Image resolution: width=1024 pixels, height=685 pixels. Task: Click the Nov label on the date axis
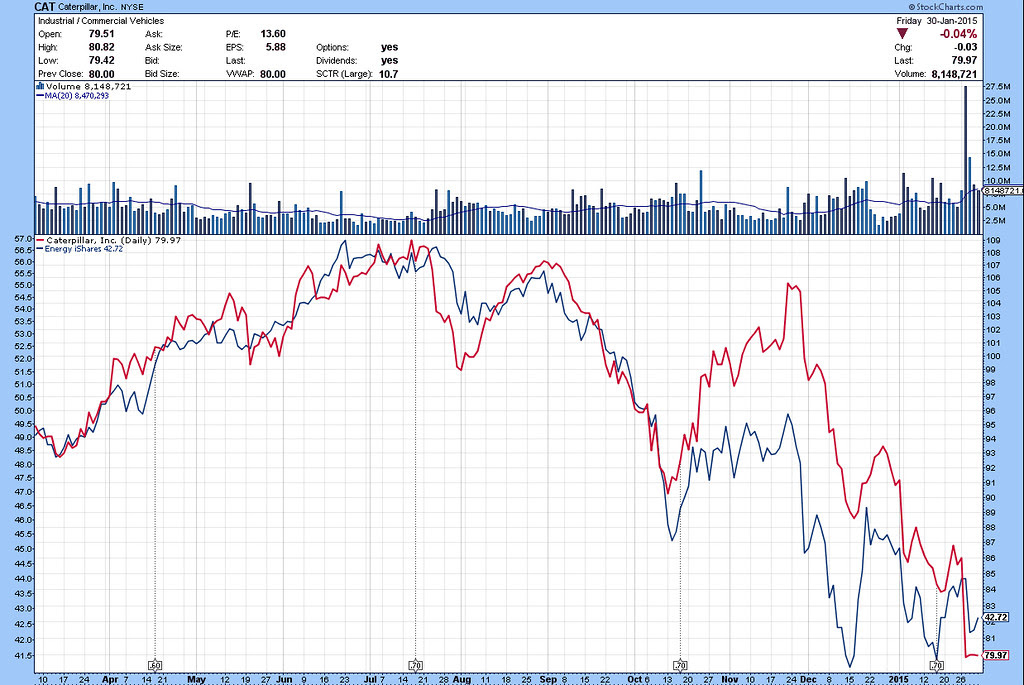[x=729, y=679]
